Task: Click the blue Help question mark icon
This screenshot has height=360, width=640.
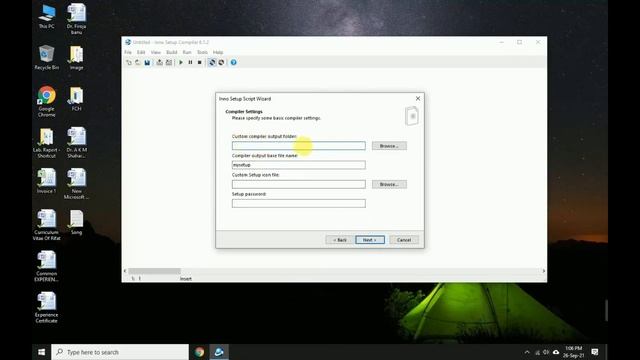Action: [233, 62]
